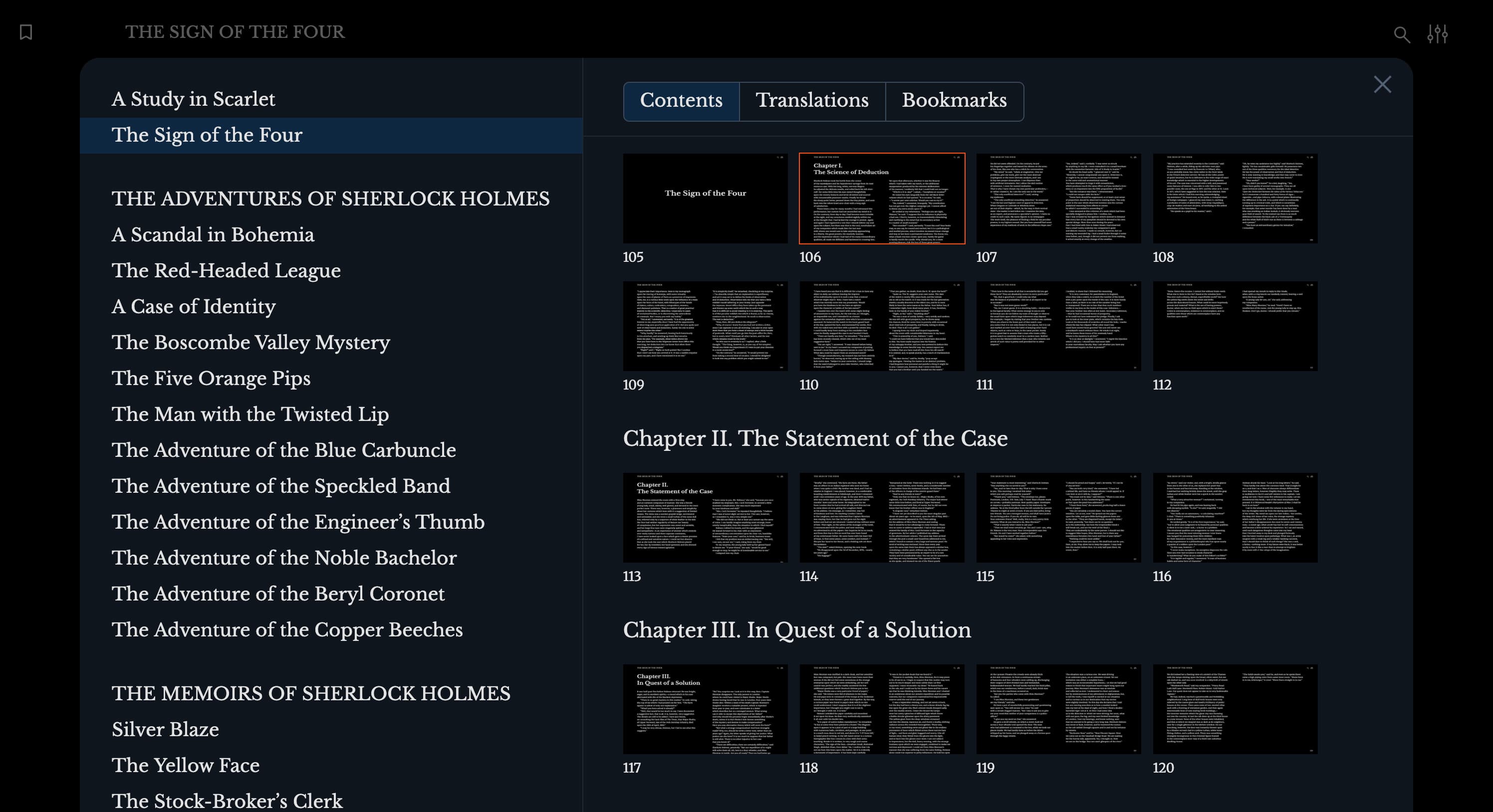Select 'The Man with the Twisted Lip'

pos(250,414)
